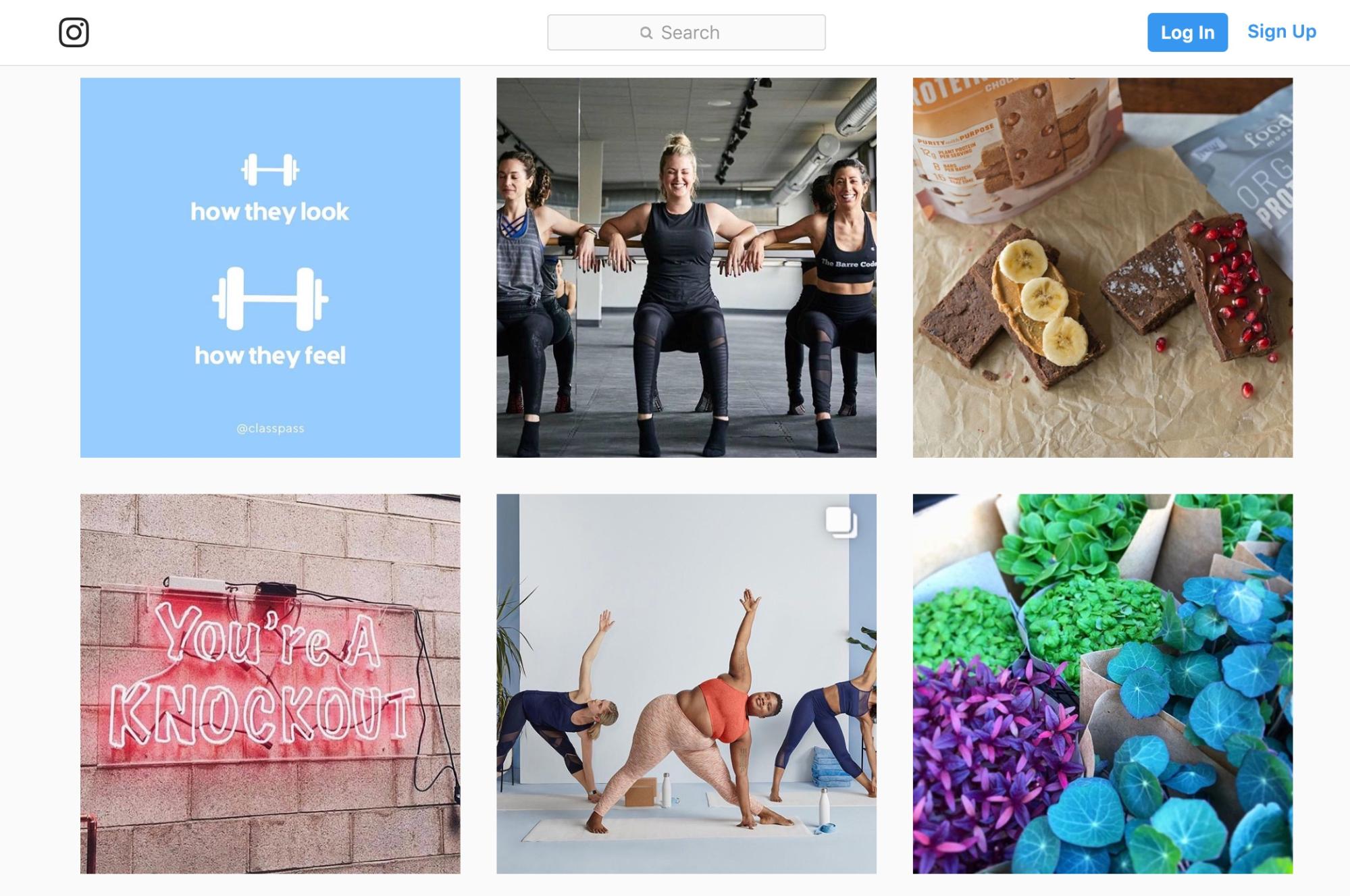
Task: Click the 'how they feel' caption text
Action: click(270, 356)
